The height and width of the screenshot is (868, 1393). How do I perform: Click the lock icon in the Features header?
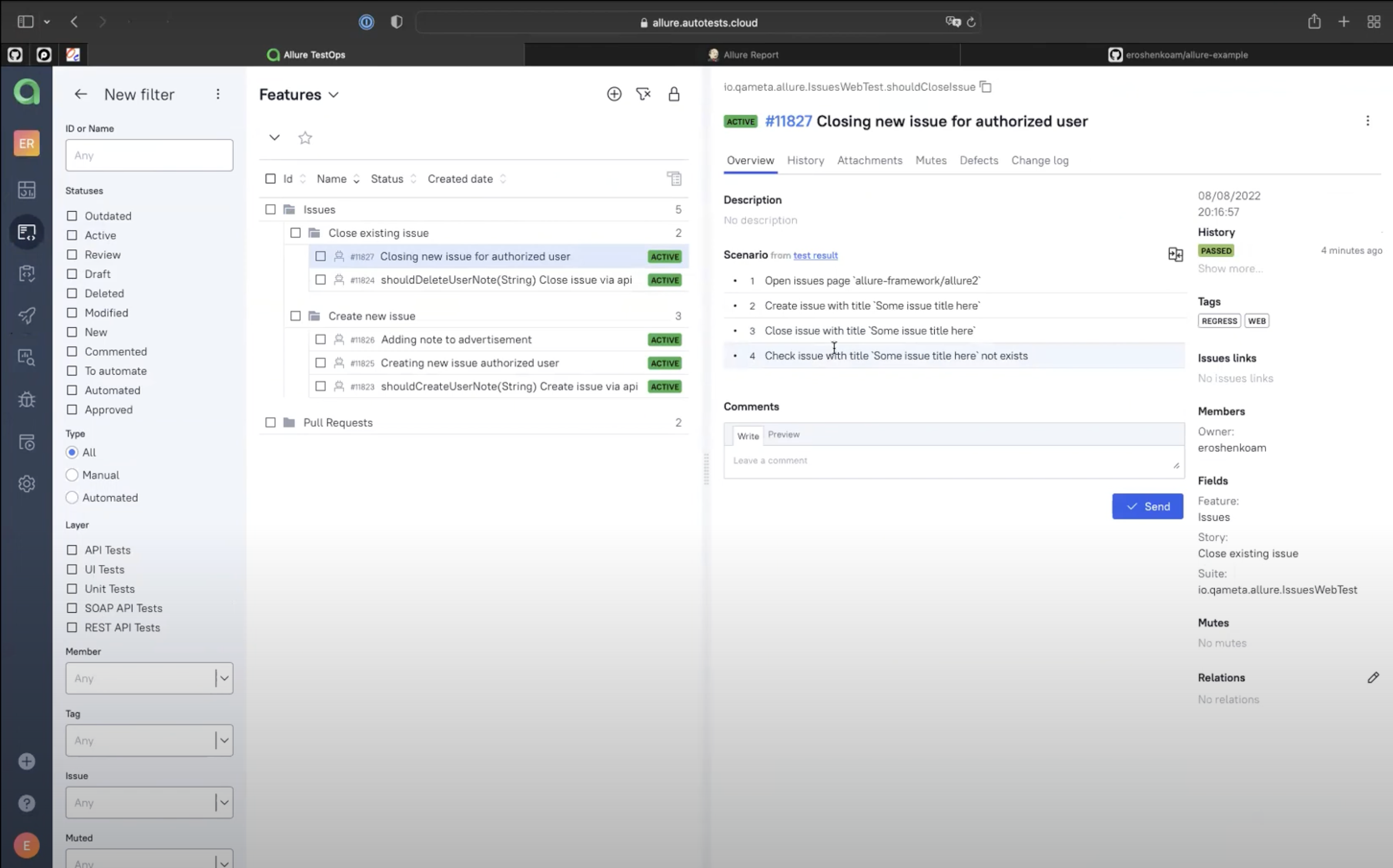[674, 94]
